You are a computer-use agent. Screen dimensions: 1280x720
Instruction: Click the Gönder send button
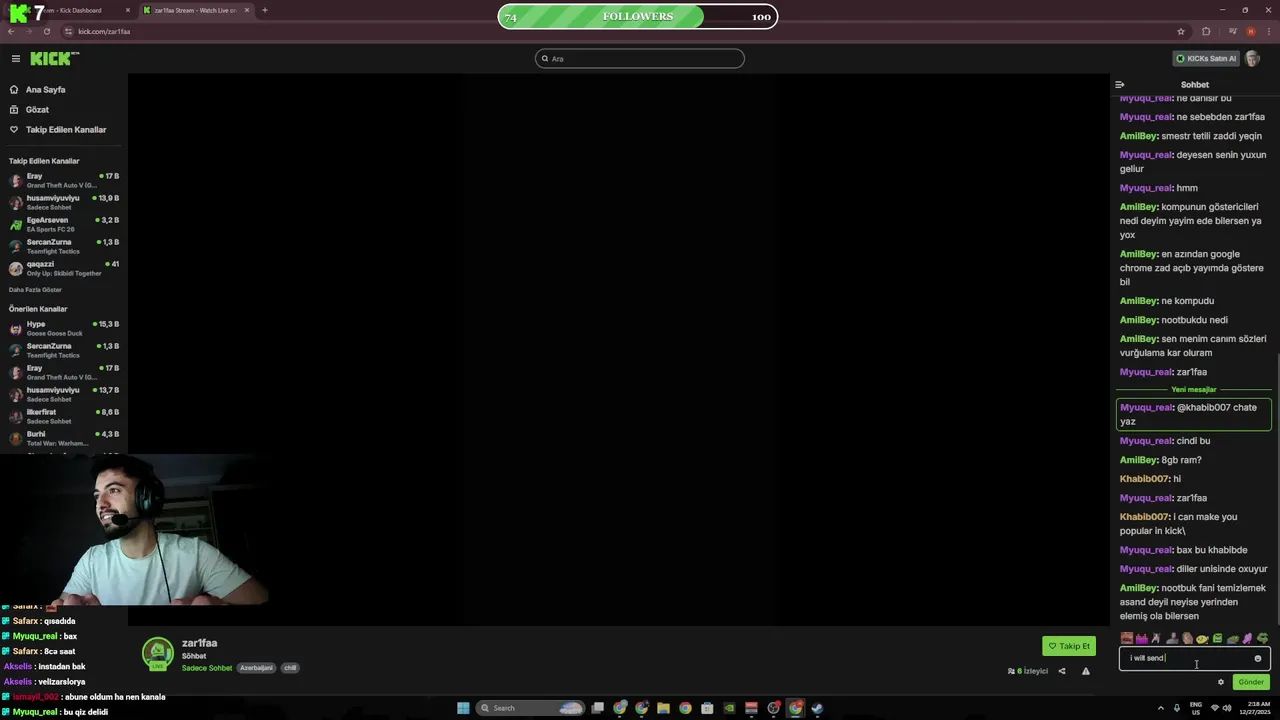(1251, 682)
